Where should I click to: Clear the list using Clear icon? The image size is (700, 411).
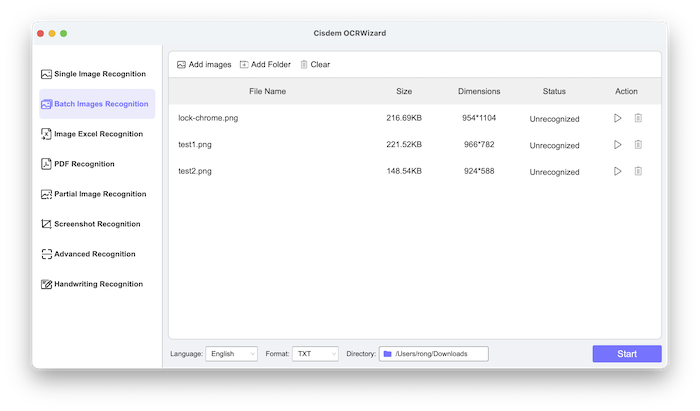pos(304,65)
